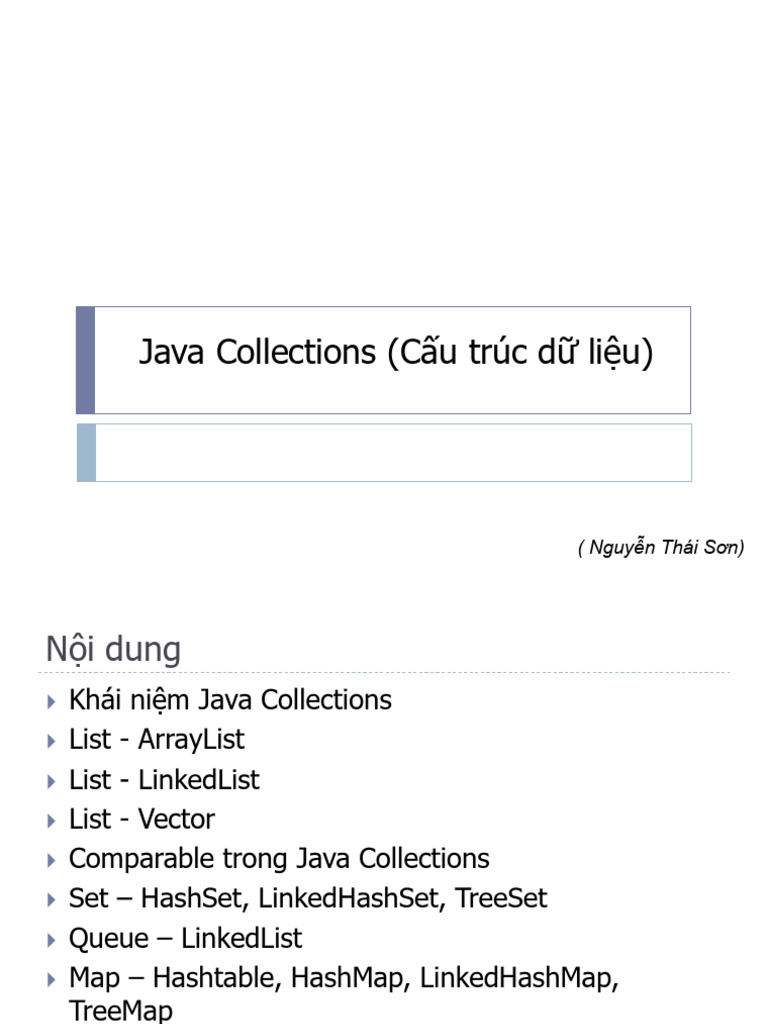Click bullet arrow beside Comparable trong Java Collections

click(52, 861)
